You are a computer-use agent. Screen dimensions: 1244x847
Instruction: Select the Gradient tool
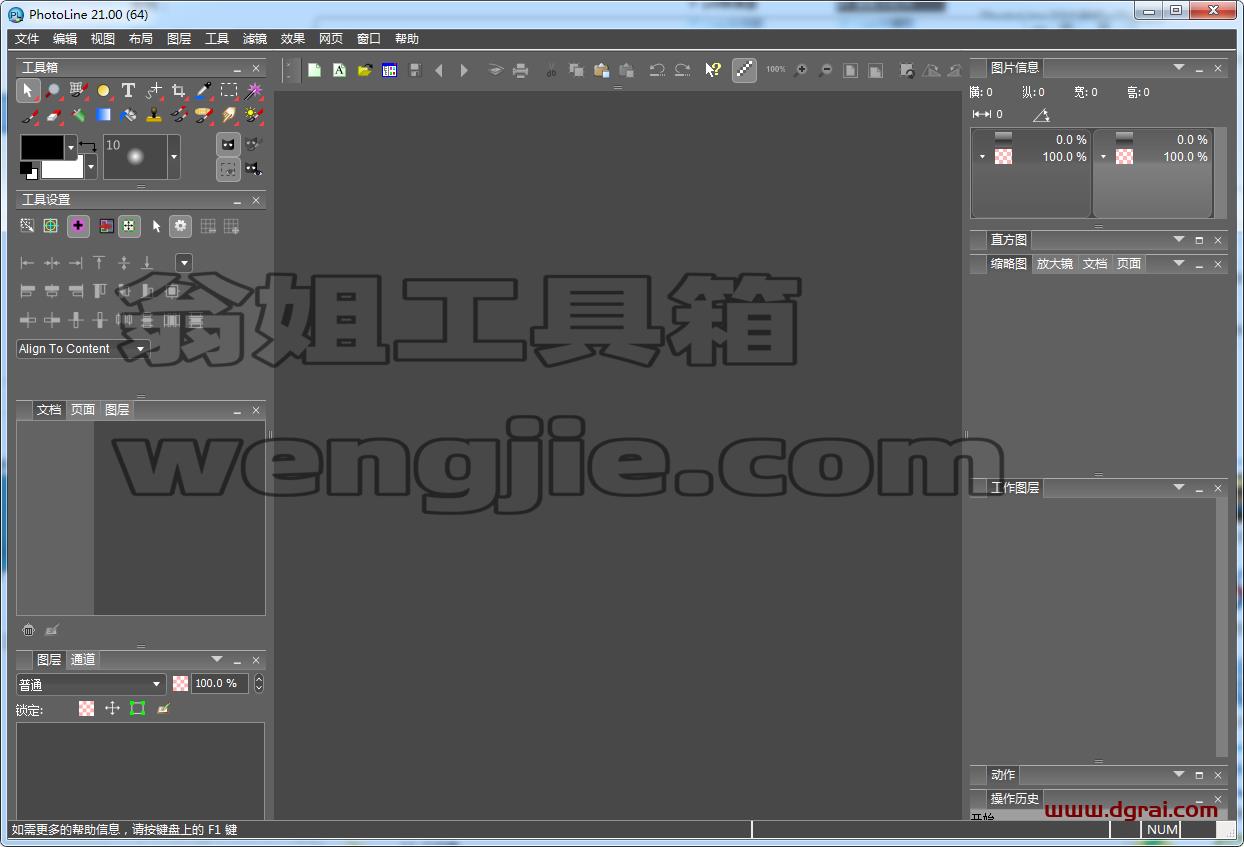coord(103,115)
